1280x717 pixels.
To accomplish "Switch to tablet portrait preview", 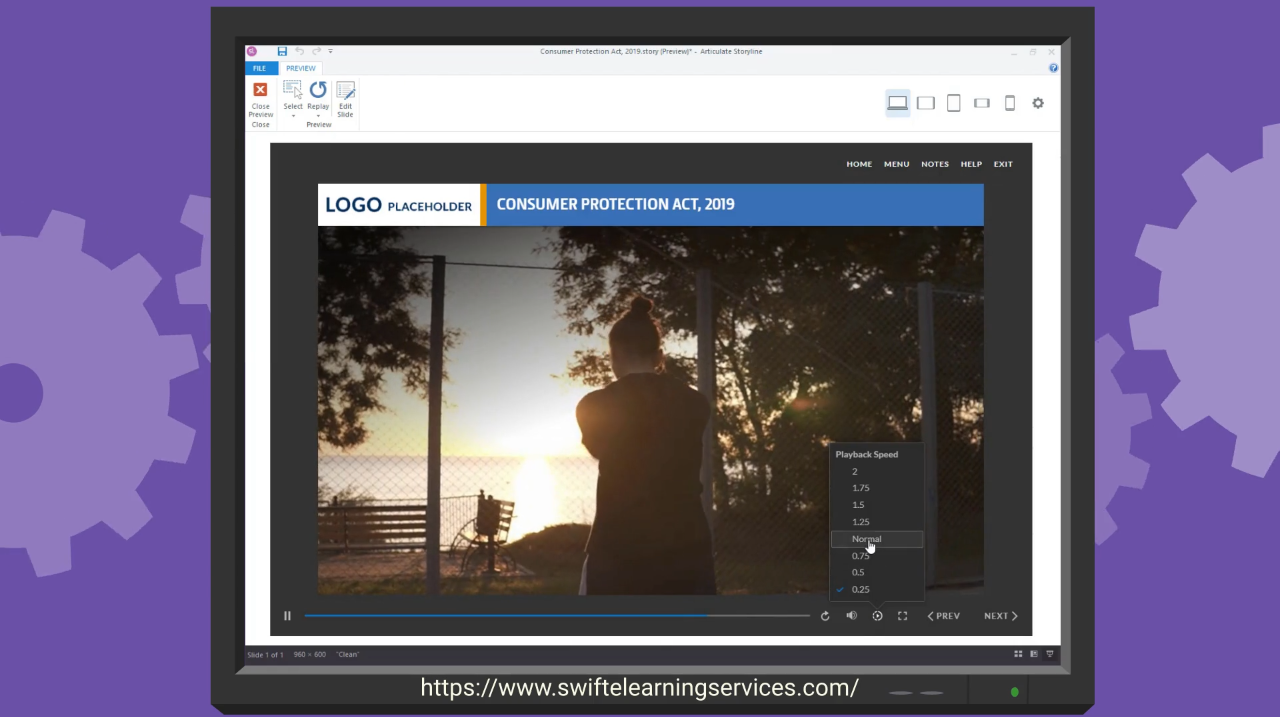I will pos(954,103).
